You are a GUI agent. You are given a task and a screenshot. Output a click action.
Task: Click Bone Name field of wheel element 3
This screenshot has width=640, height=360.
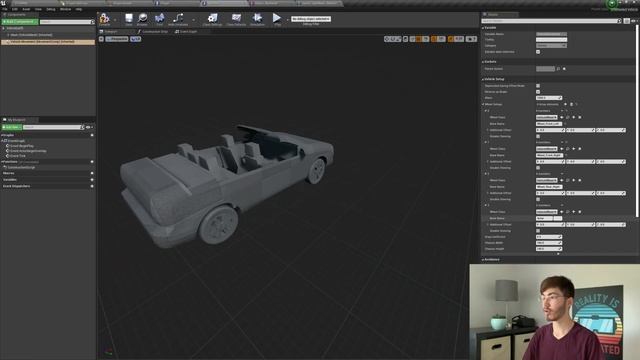549,218
